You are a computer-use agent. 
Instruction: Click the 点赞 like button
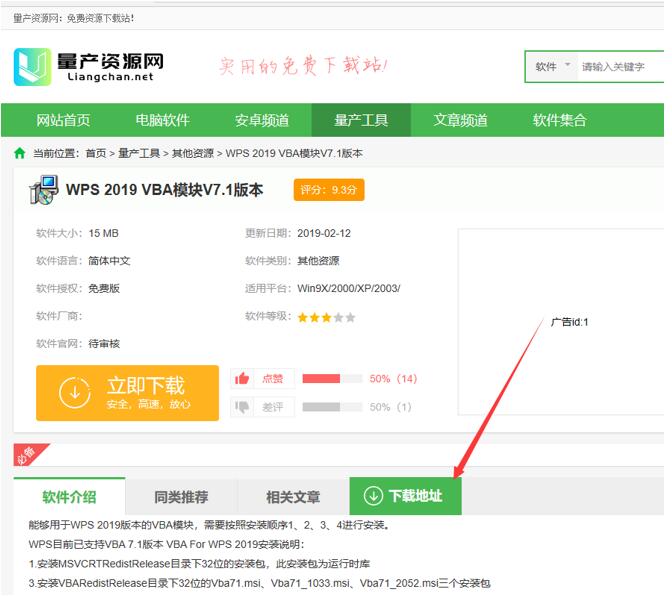point(263,378)
